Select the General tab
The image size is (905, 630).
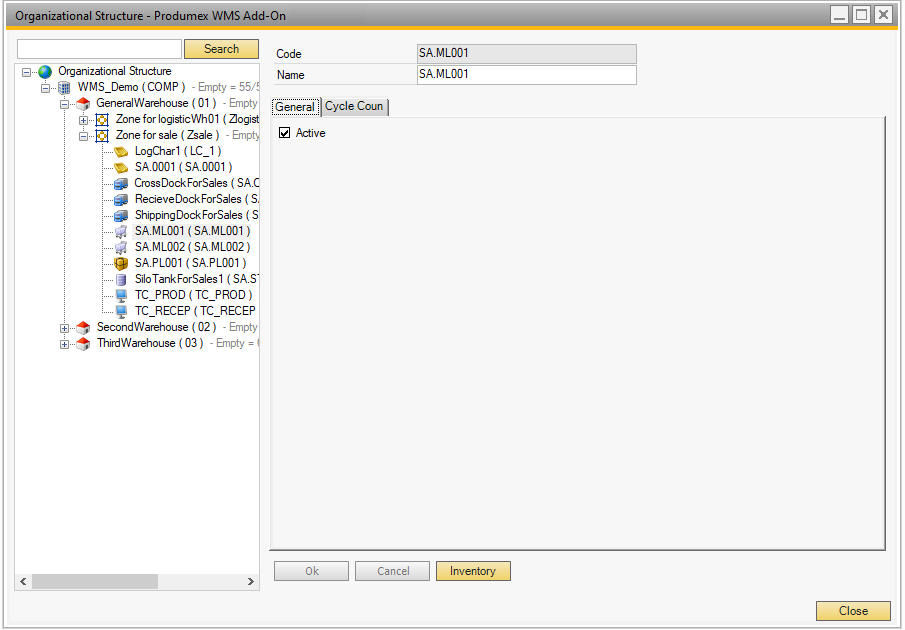tap(295, 107)
